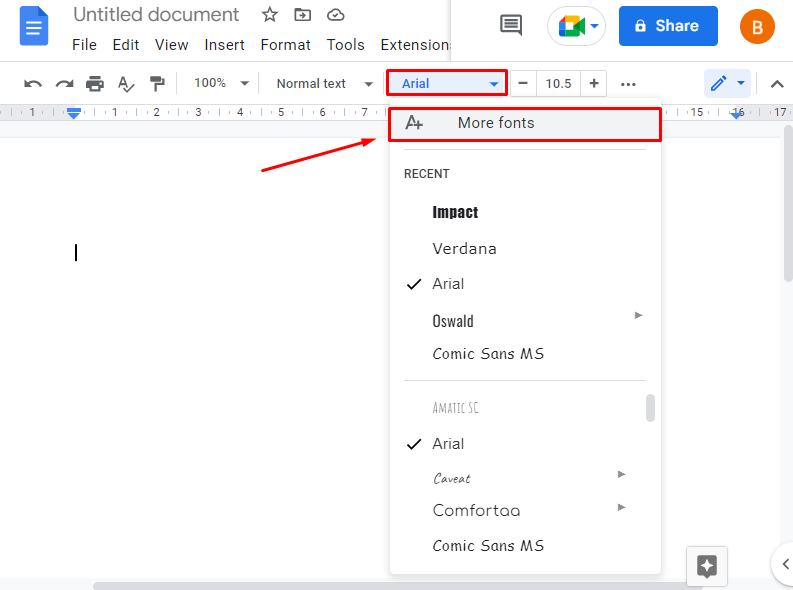The width and height of the screenshot is (793, 590).
Task: Select the Impact font in Recent
Action: point(455,212)
